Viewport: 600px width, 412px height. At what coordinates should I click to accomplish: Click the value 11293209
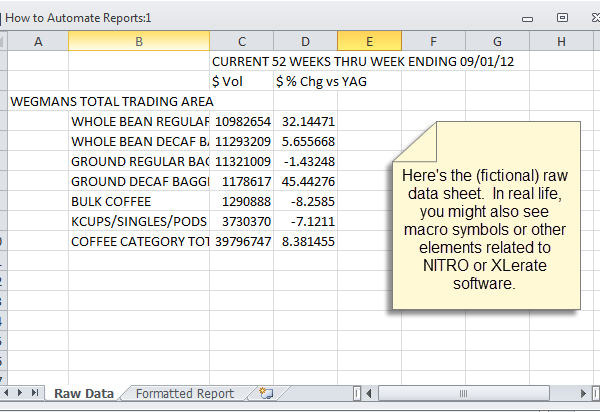(x=241, y=141)
